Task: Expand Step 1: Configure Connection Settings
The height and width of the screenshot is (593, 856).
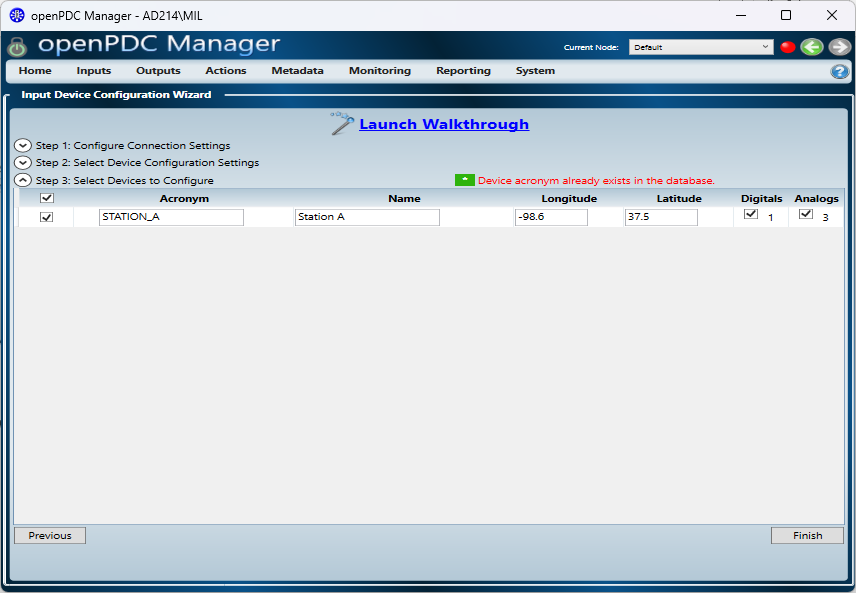Action: [23, 145]
